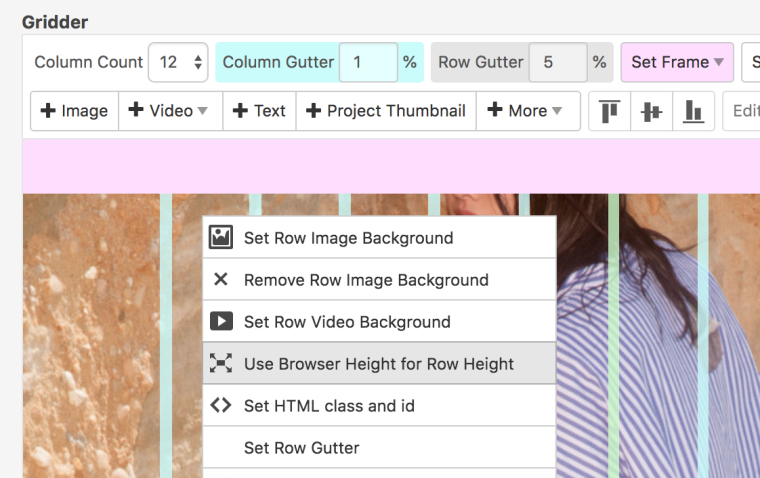Click the align vertical middle icon
760x478 pixels.
pyautogui.click(x=651, y=111)
